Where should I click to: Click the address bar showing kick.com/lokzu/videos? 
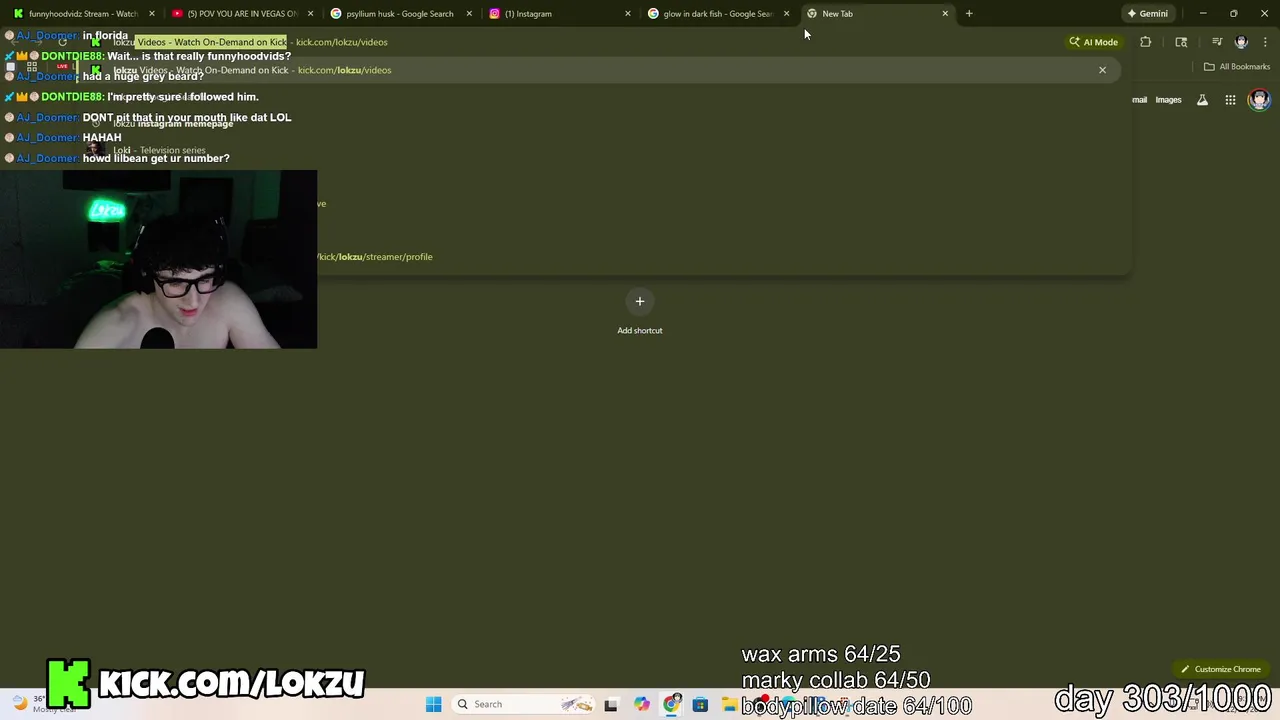coord(600,42)
